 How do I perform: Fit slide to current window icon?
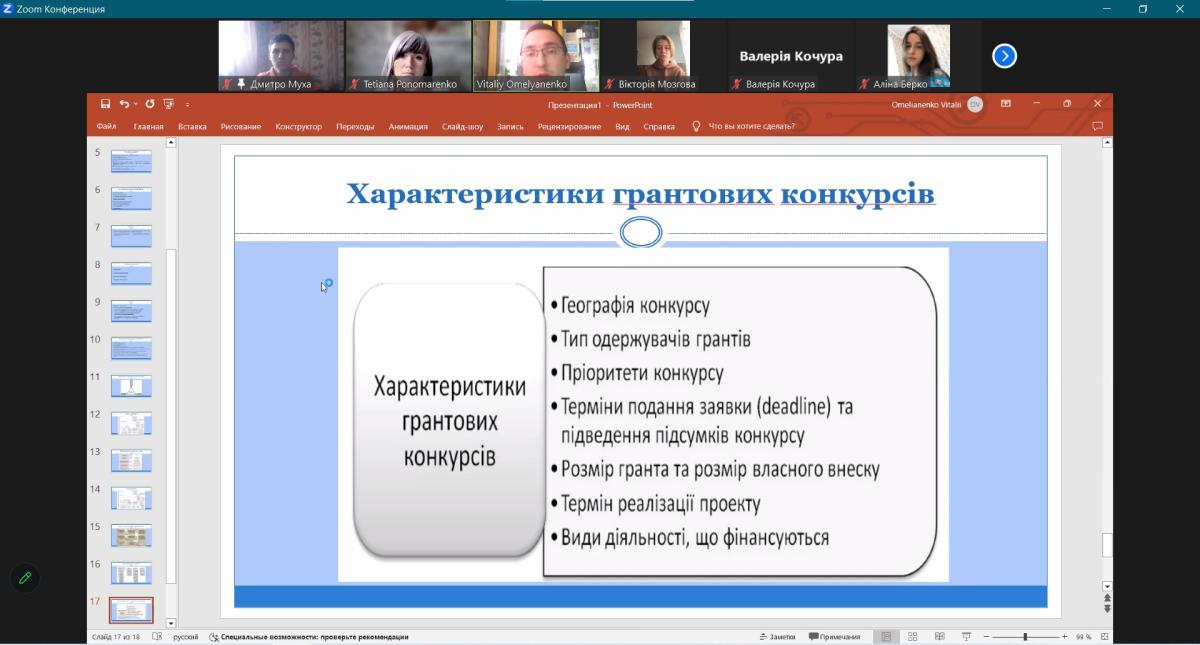coord(1104,637)
